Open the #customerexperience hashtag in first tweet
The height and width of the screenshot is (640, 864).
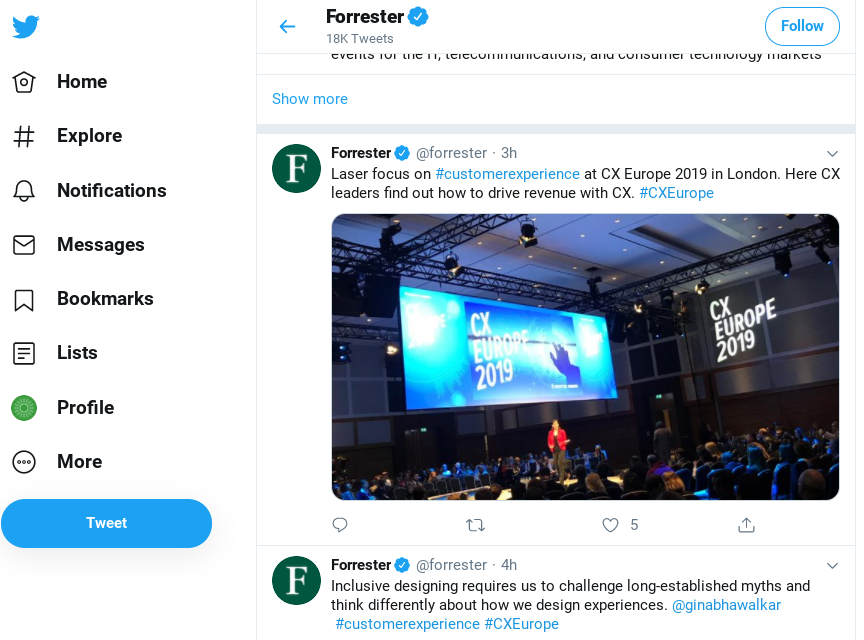(x=507, y=173)
